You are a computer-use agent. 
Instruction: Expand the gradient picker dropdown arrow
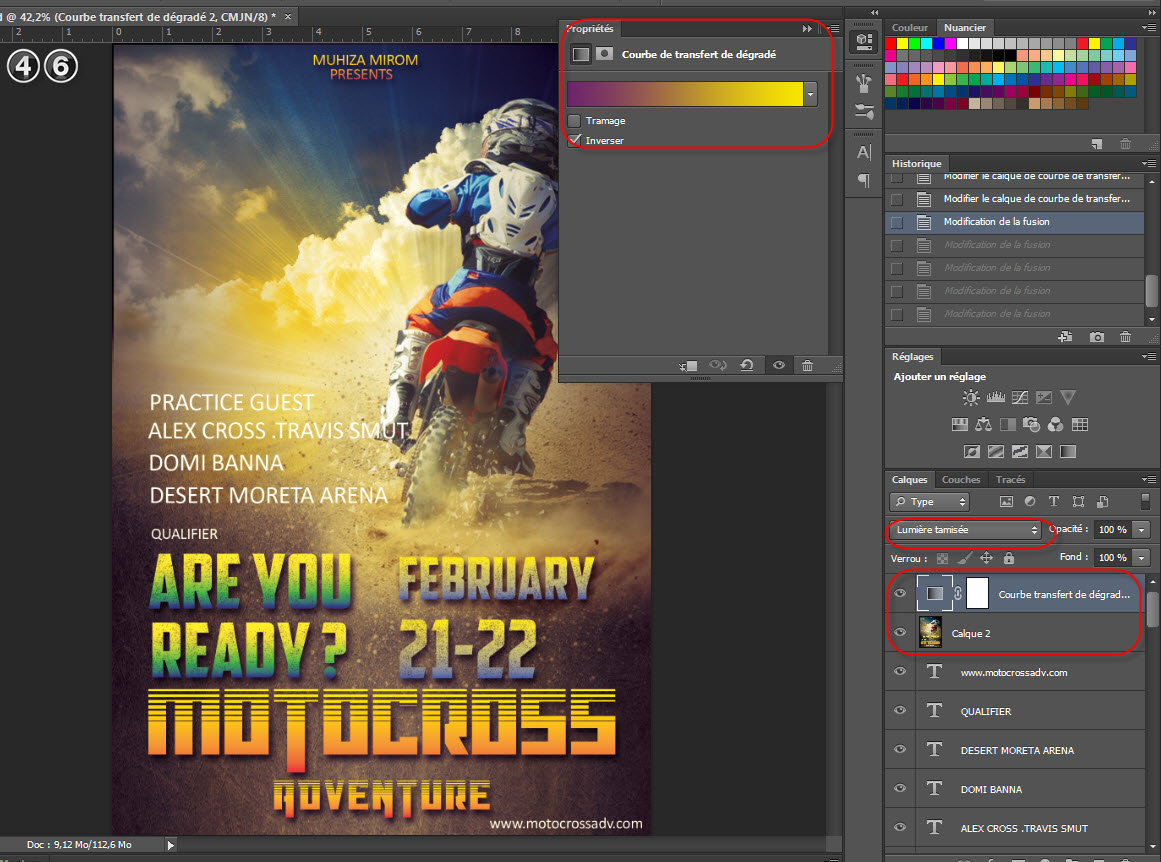[811, 94]
